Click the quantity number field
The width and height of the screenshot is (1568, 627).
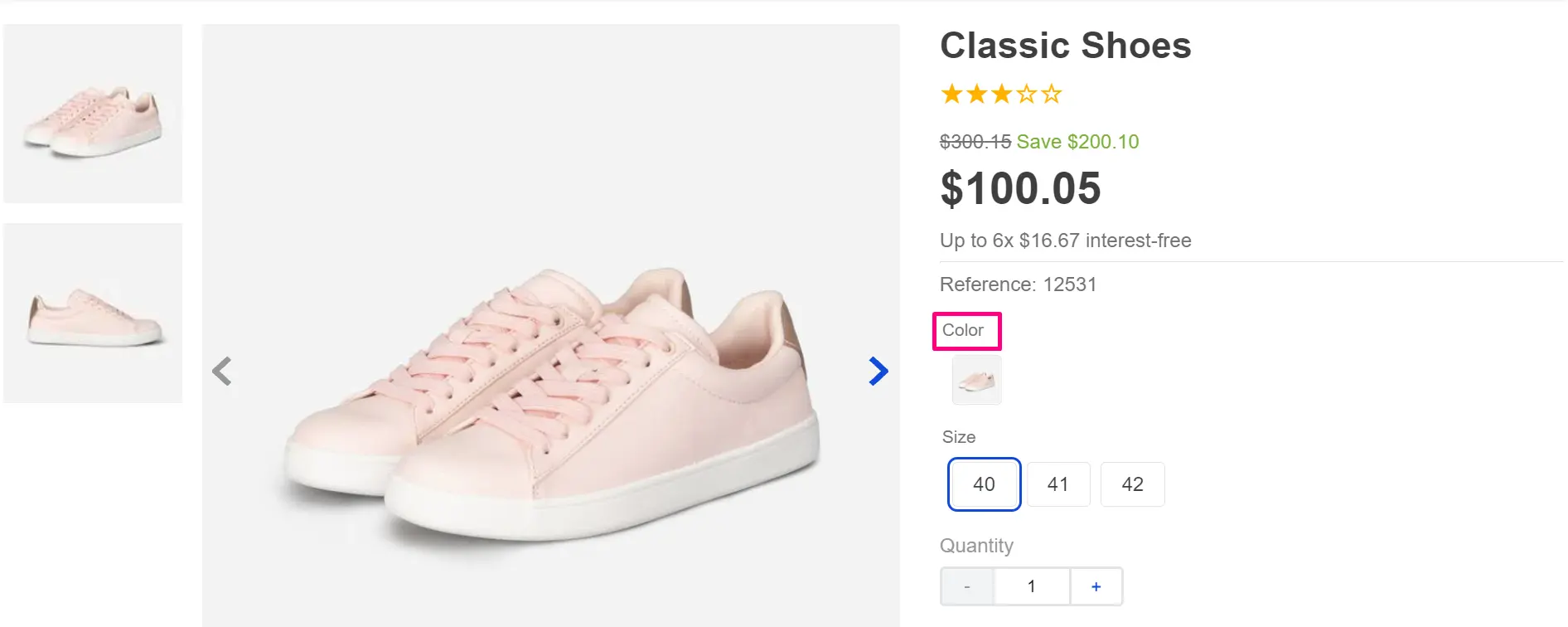tap(1032, 586)
